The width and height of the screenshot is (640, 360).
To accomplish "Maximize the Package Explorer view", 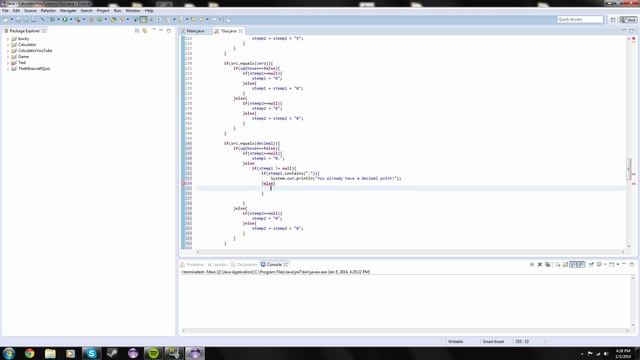I will pos(169,31).
